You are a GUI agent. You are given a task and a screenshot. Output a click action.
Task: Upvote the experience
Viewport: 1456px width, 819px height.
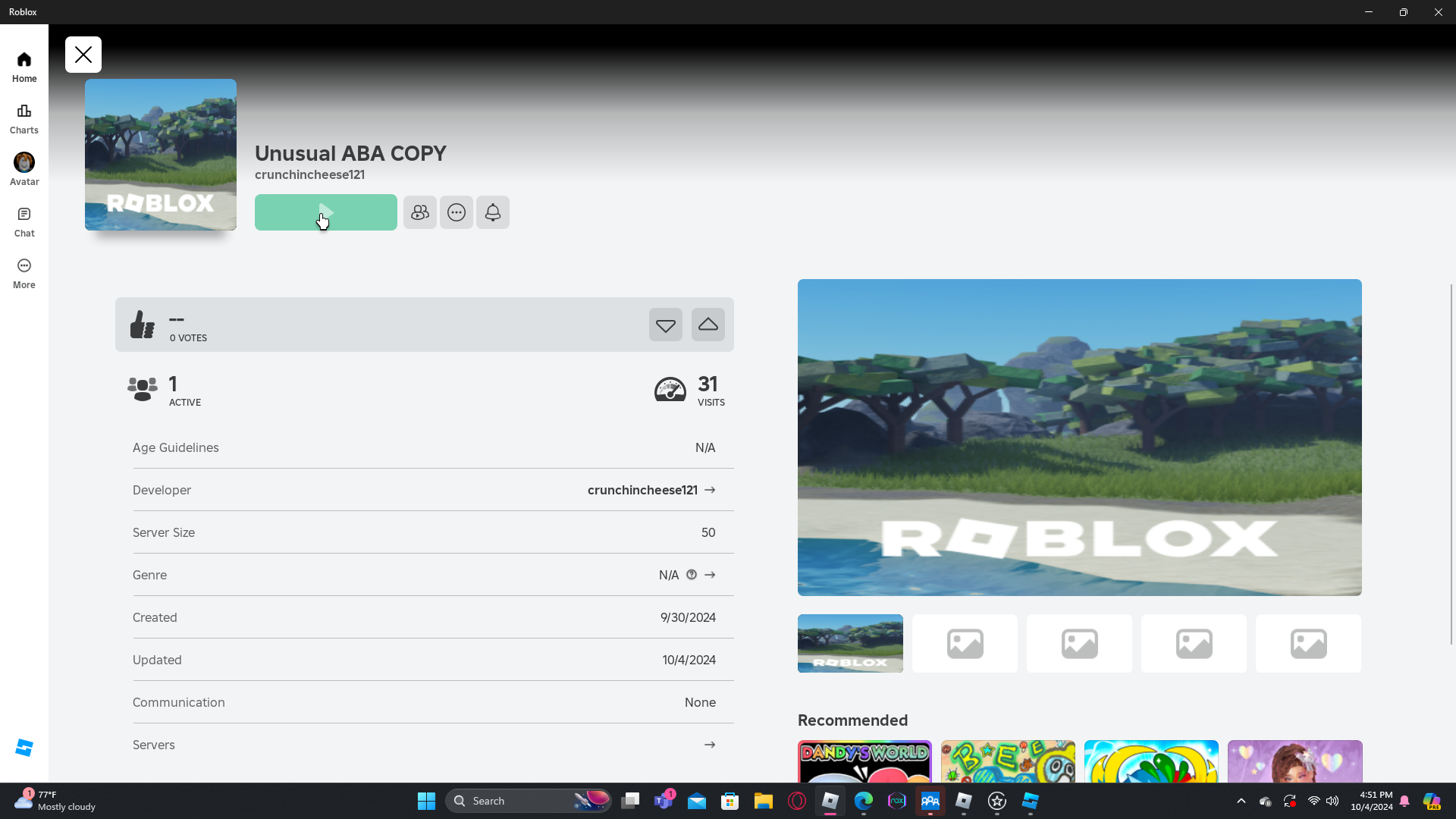tap(708, 325)
